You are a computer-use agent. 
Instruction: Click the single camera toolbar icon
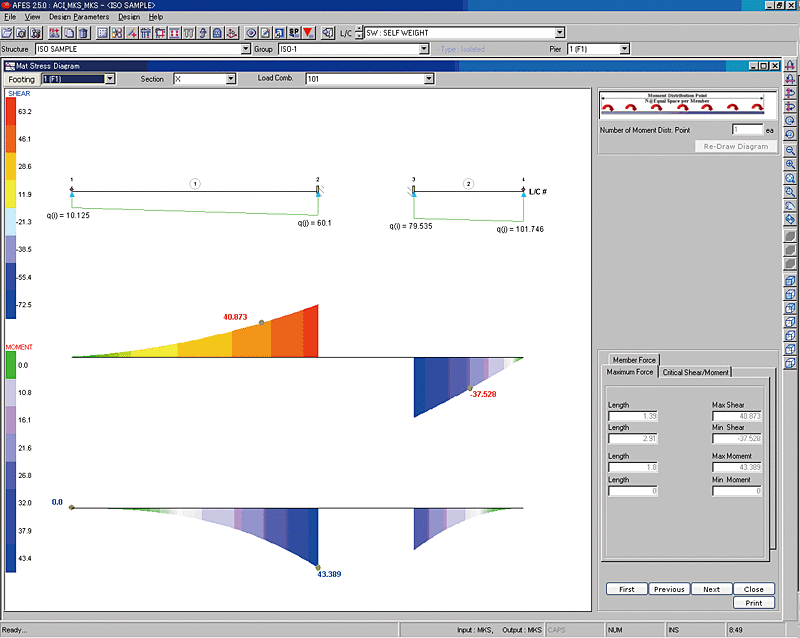[21, 33]
